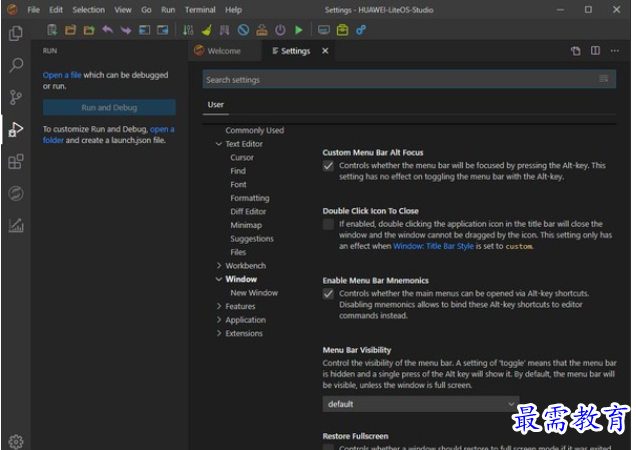Open Source Control view in activity bar
Screen dimensions: 636x450
point(15,97)
